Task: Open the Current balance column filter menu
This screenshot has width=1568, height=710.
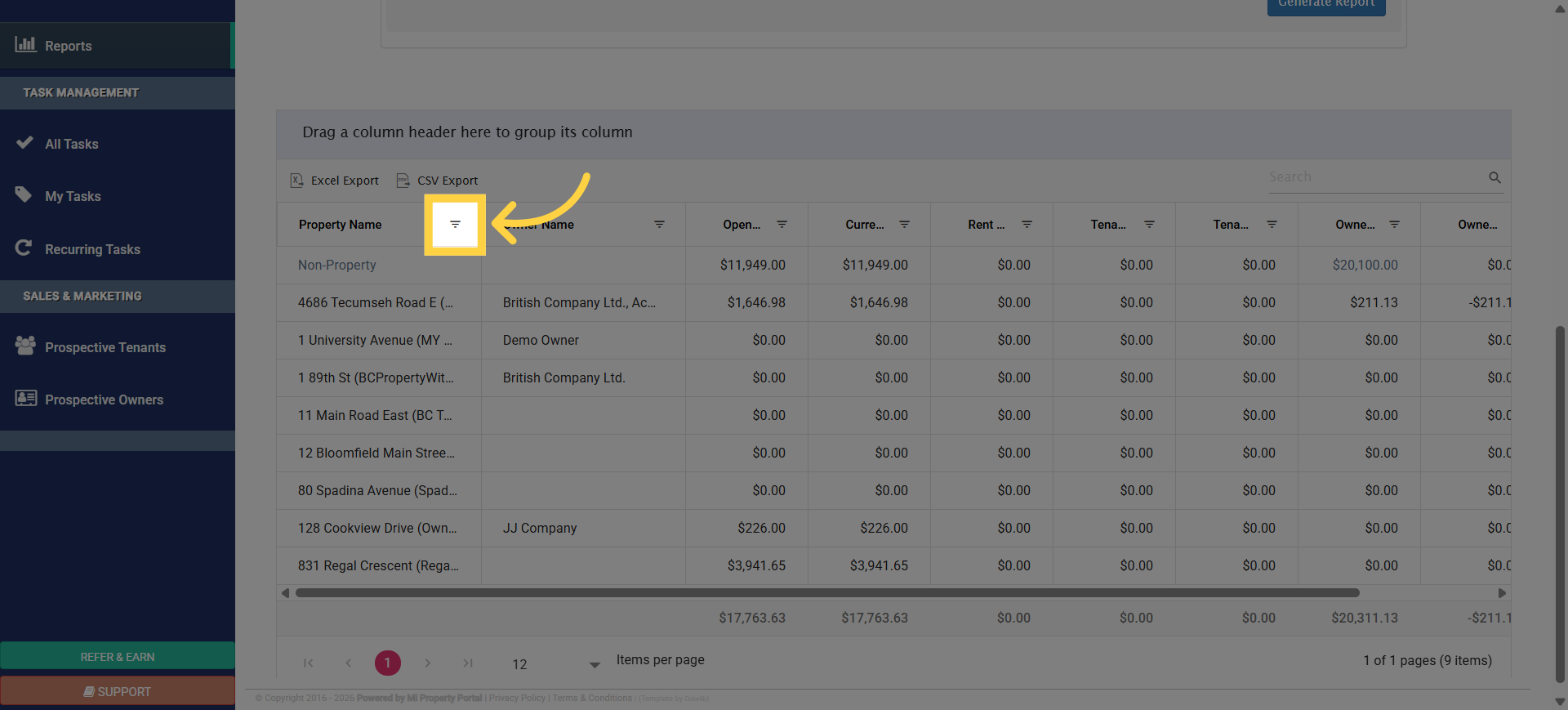Action: coord(904,225)
